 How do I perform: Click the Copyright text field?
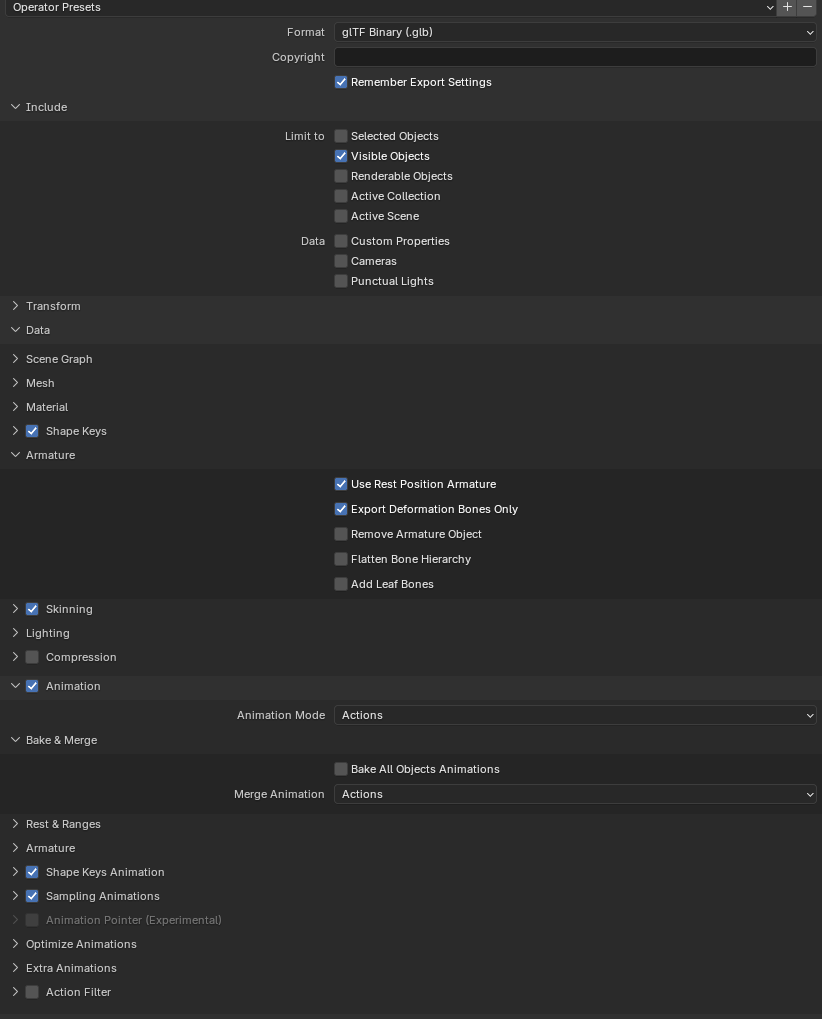tap(575, 57)
